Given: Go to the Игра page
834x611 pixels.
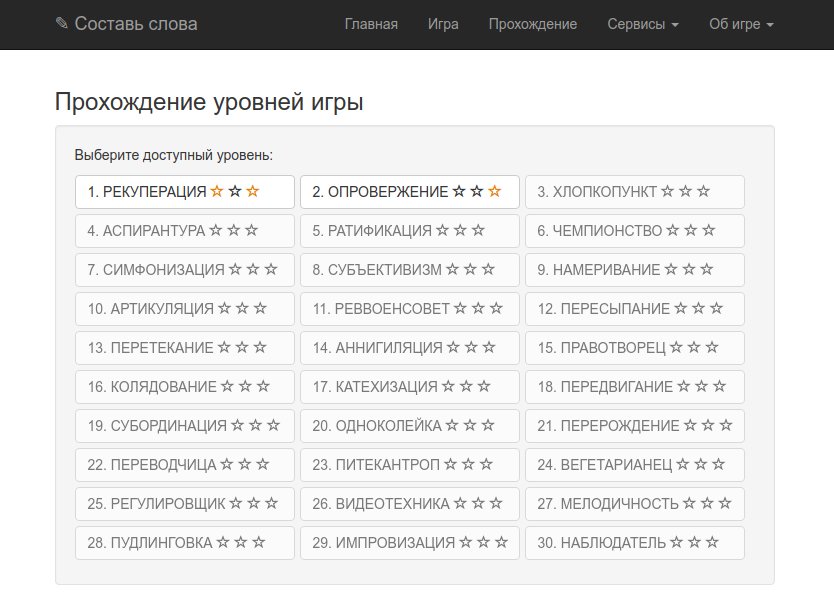Looking at the screenshot, I should pyautogui.click(x=443, y=24).
